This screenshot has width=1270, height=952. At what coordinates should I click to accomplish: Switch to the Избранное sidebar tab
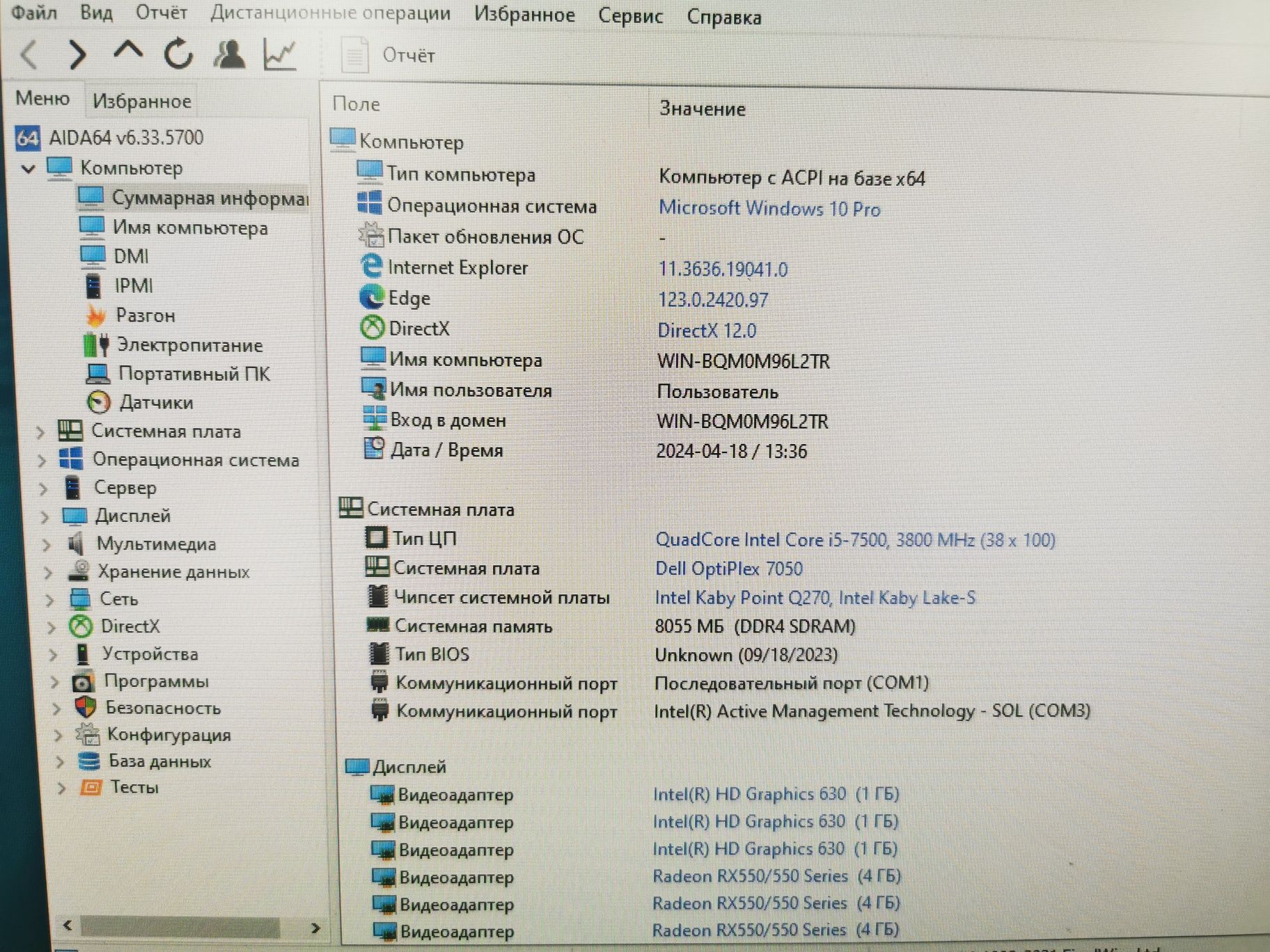[141, 101]
